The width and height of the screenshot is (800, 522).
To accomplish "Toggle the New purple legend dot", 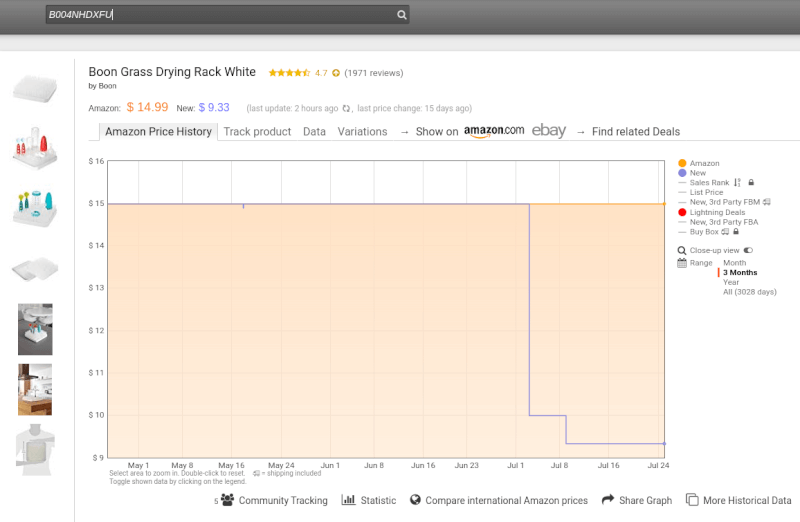I will click(682, 173).
